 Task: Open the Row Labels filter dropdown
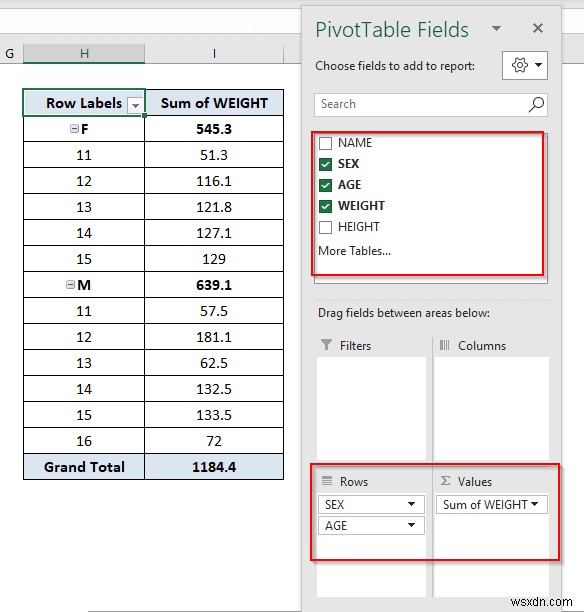click(x=135, y=105)
